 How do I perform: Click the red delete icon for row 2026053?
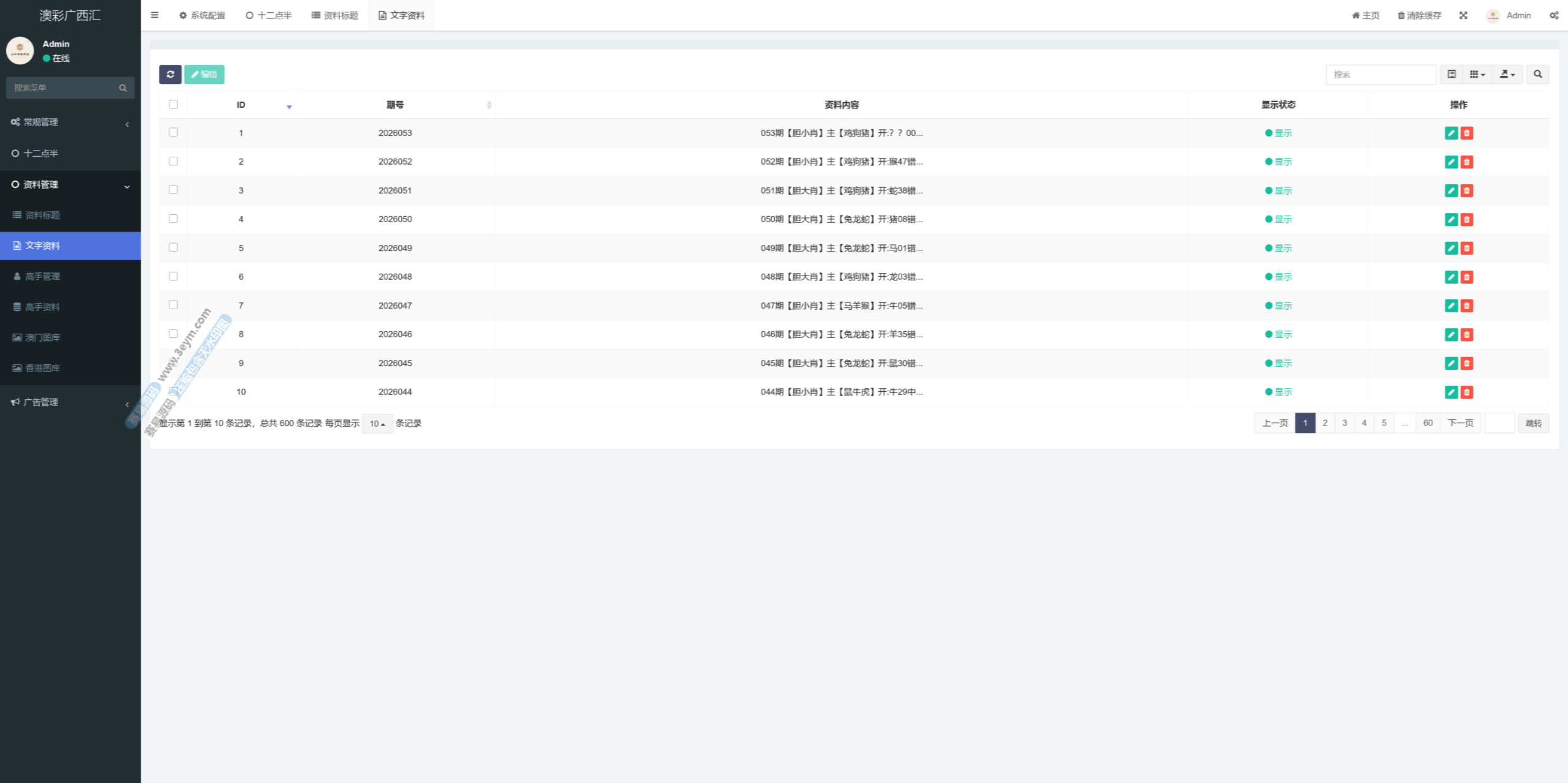[x=1466, y=133]
